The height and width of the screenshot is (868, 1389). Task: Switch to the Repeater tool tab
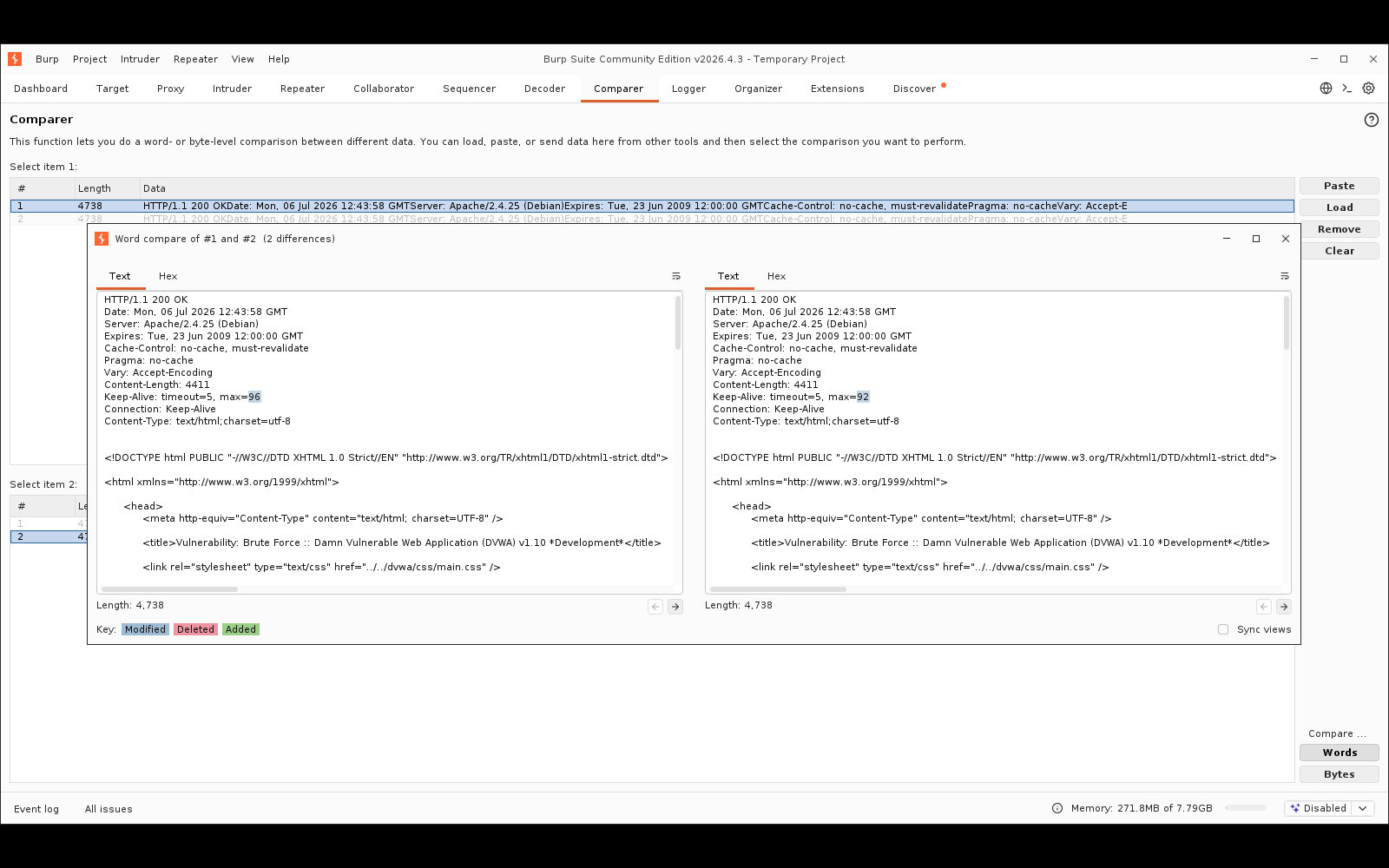[302, 89]
